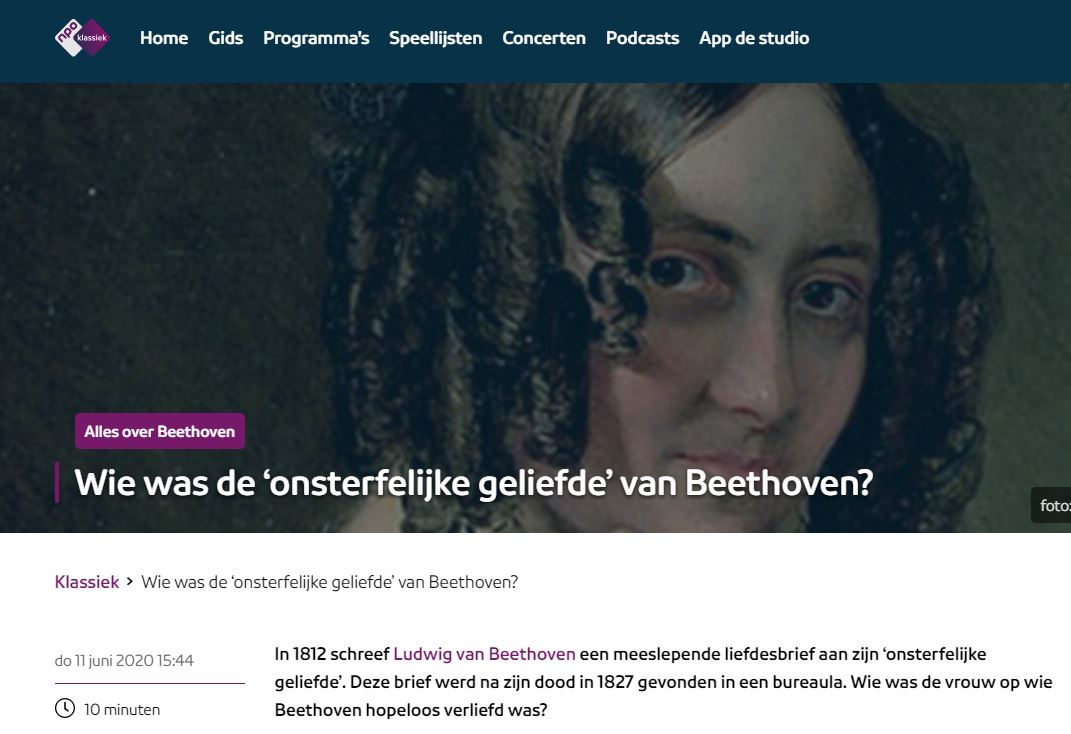Select Speellijsten in the navigation bar
The height and width of the screenshot is (734, 1071).
(436, 38)
